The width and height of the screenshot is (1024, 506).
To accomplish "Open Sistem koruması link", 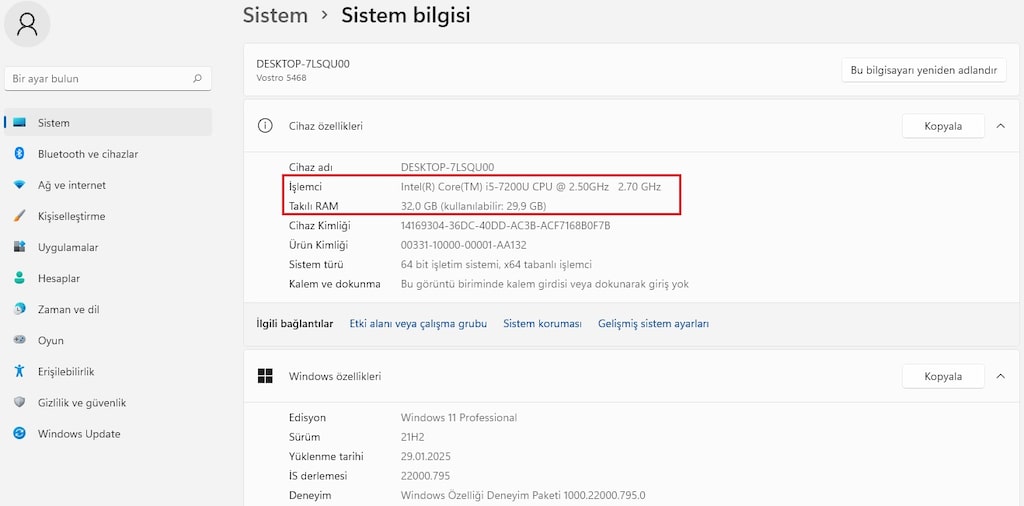I will (x=542, y=324).
